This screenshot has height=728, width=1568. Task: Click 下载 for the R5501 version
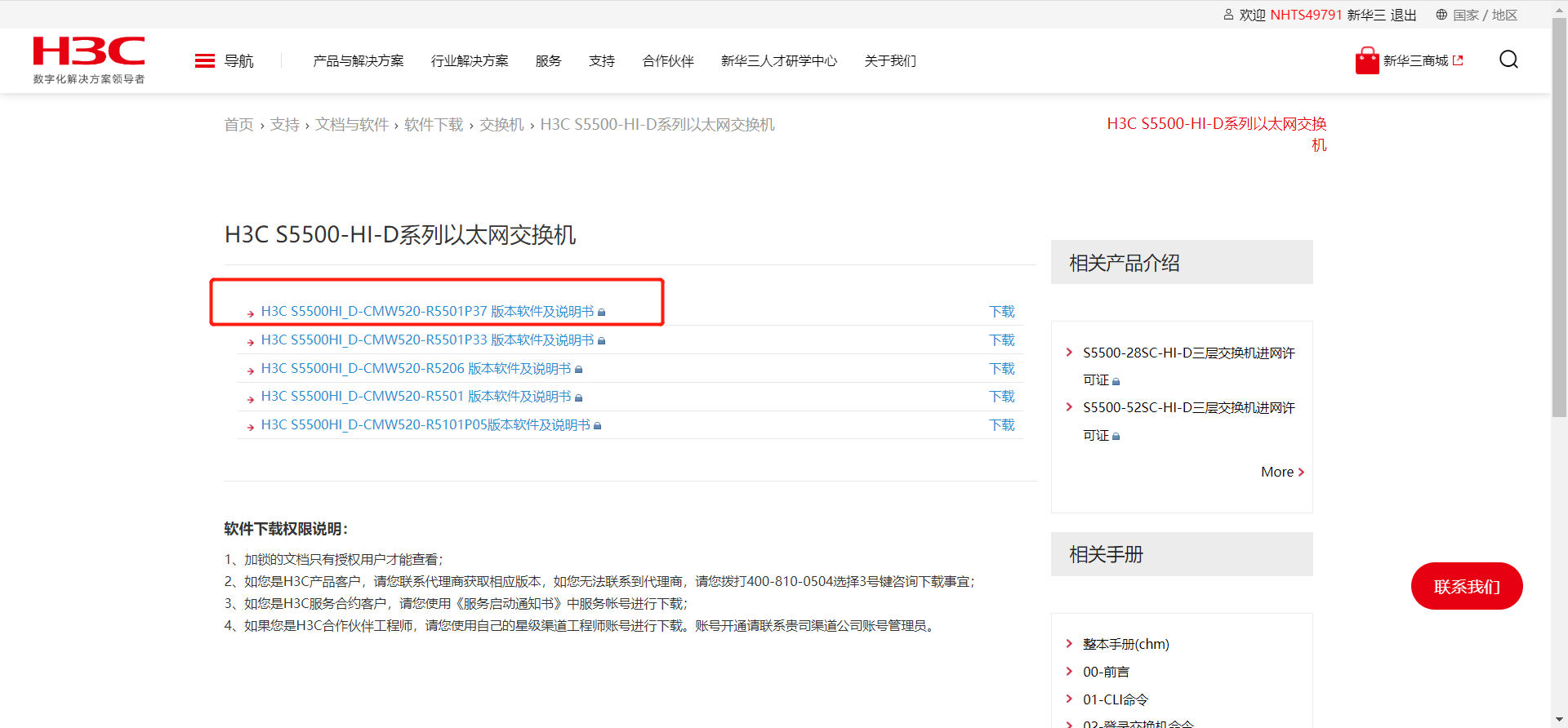click(x=1002, y=397)
